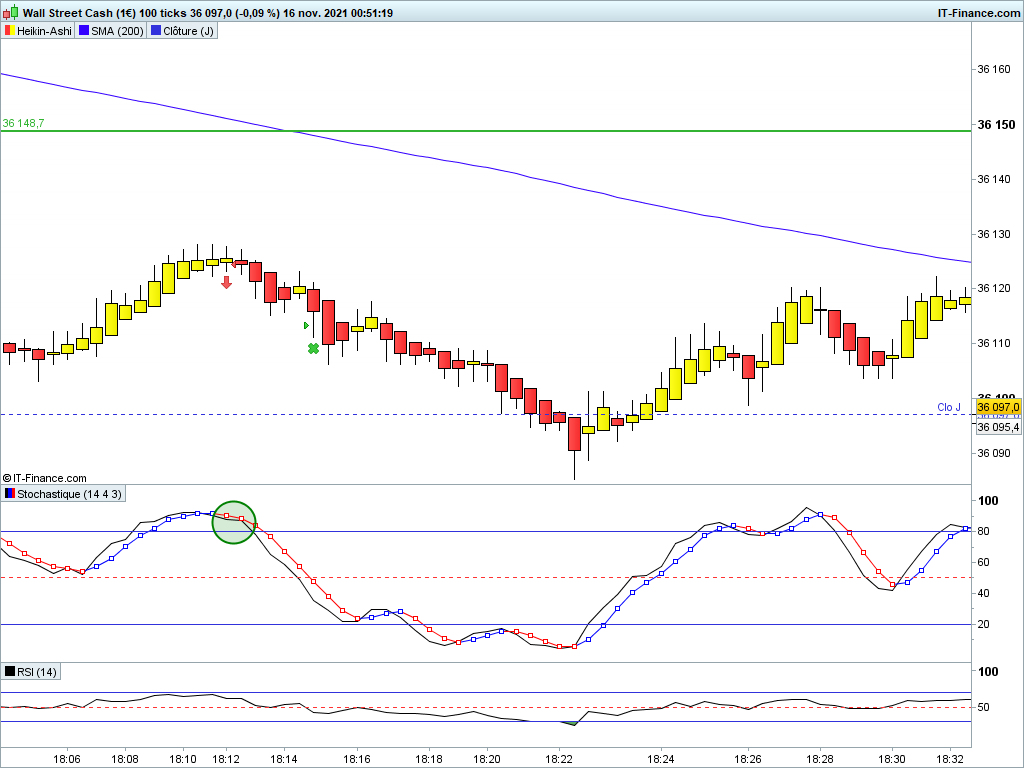The height and width of the screenshot is (768, 1024).
Task: Select the 36 148,7 green level label
Action: pos(24,123)
